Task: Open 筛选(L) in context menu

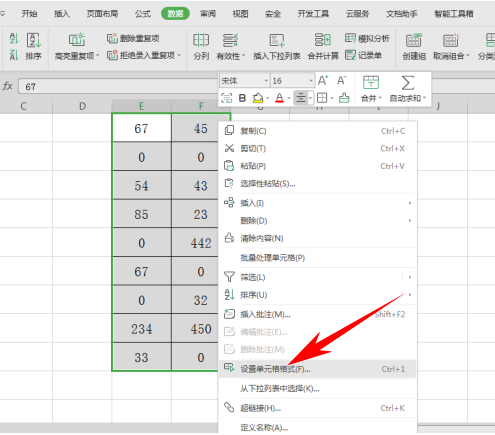Action: pyautogui.click(x=317, y=277)
